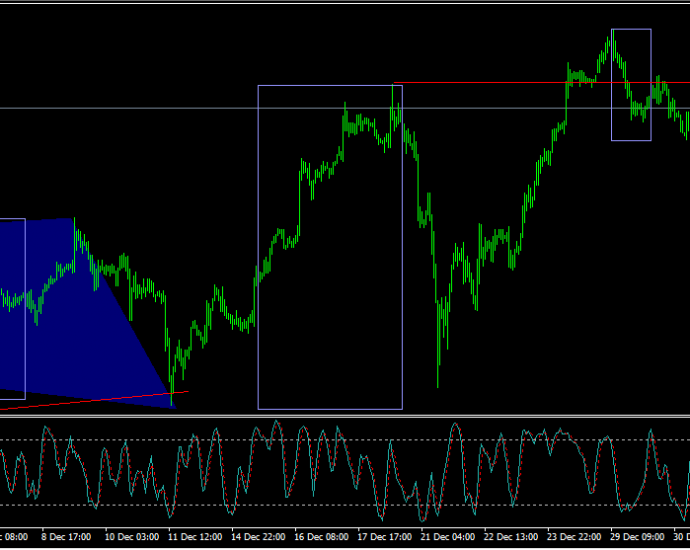Click the '10 Dec 03:00' time label
This screenshot has height=550, width=690.
coord(132,537)
